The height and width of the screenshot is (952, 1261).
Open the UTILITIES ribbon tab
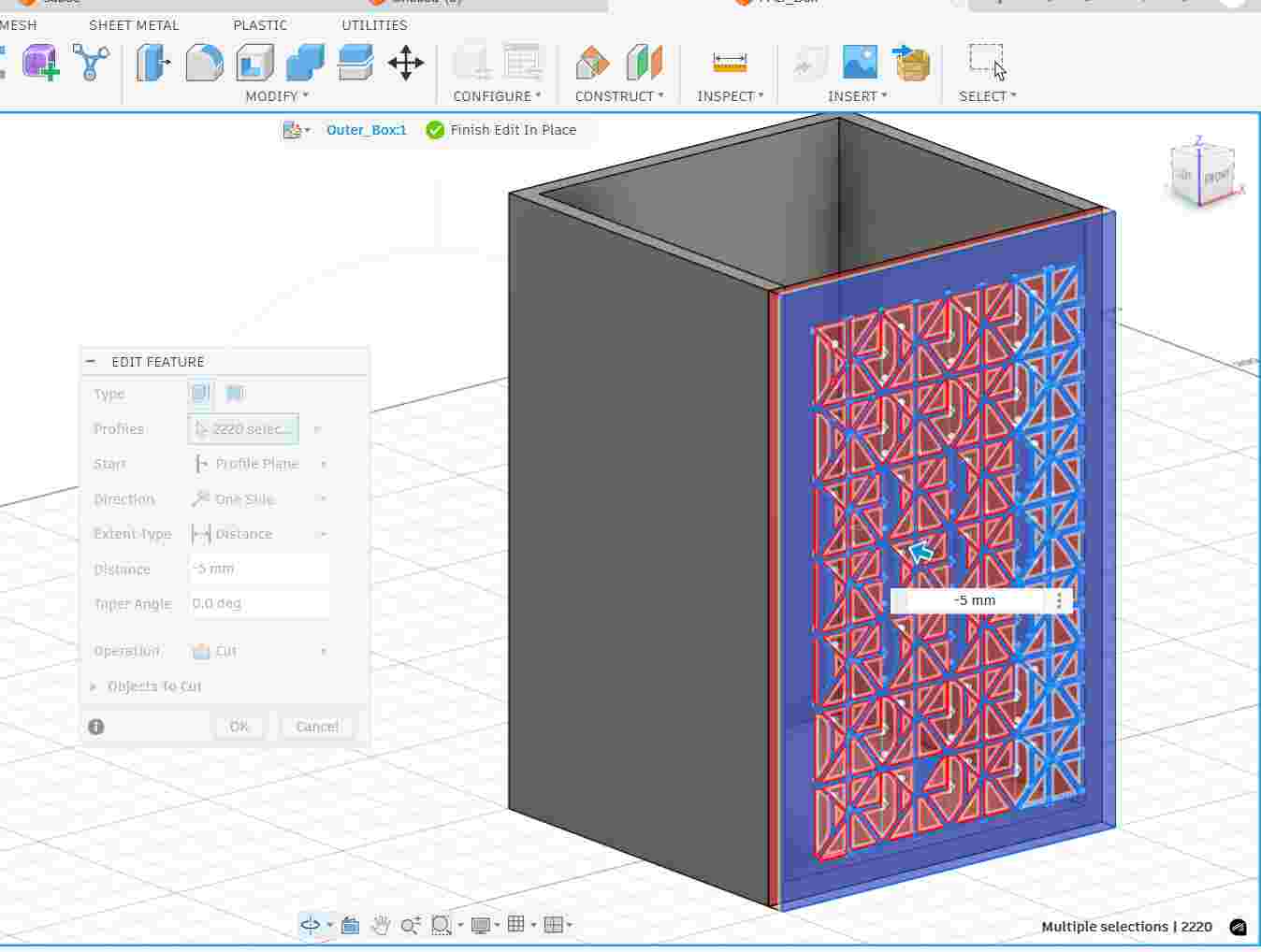pyautogui.click(x=373, y=25)
